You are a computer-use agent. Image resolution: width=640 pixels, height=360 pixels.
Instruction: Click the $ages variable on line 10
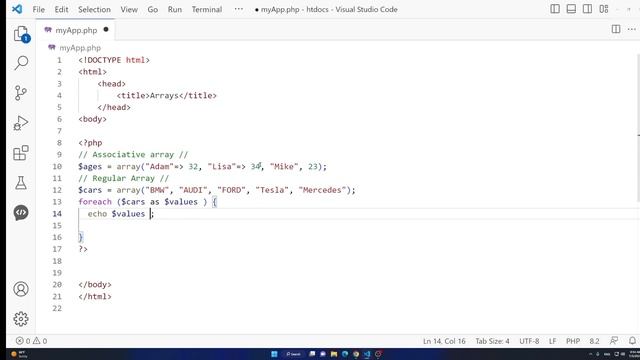tap(90, 167)
